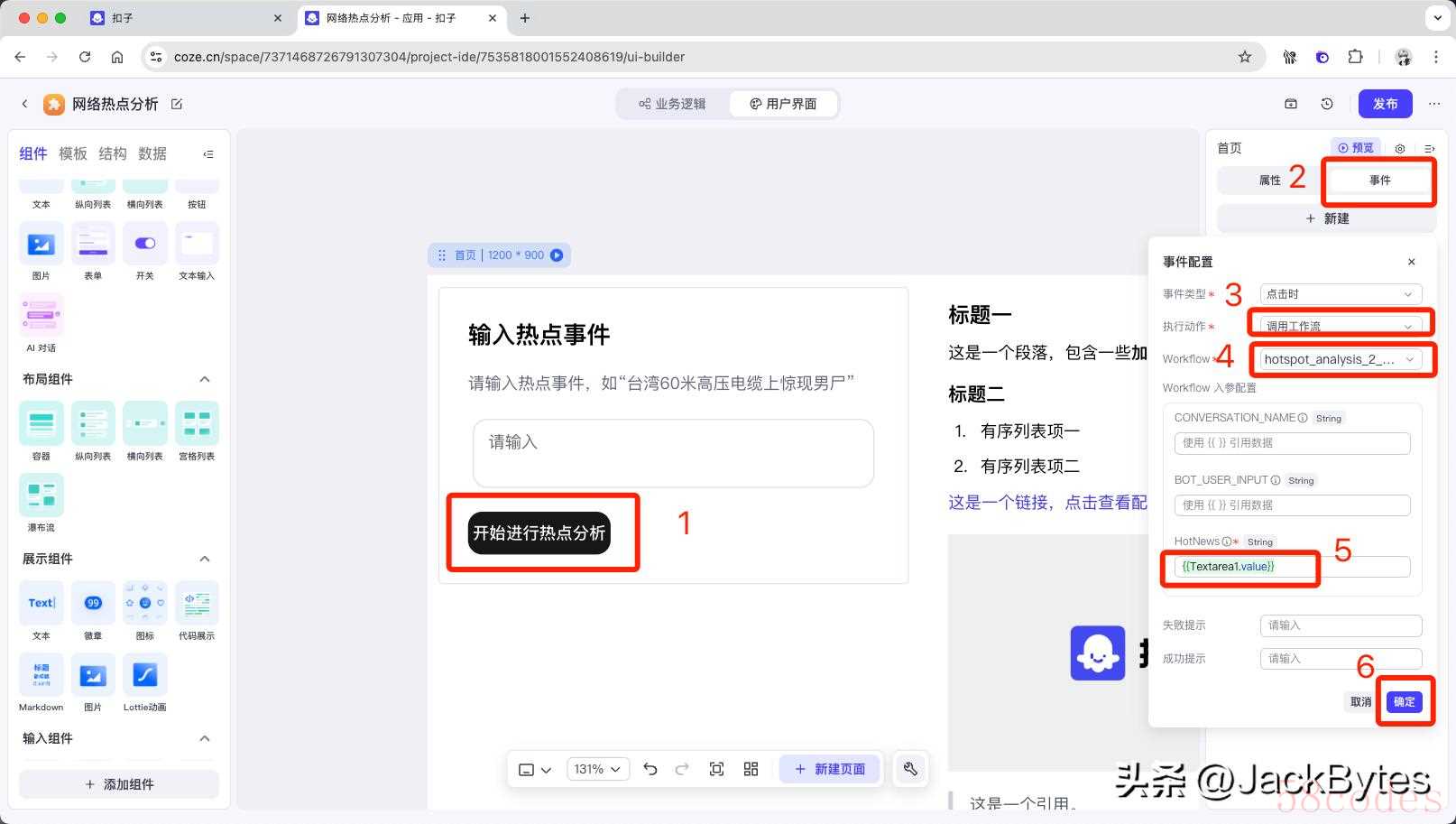Click the 代码展示 component icon
The image size is (1456, 824).
(197, 603)
